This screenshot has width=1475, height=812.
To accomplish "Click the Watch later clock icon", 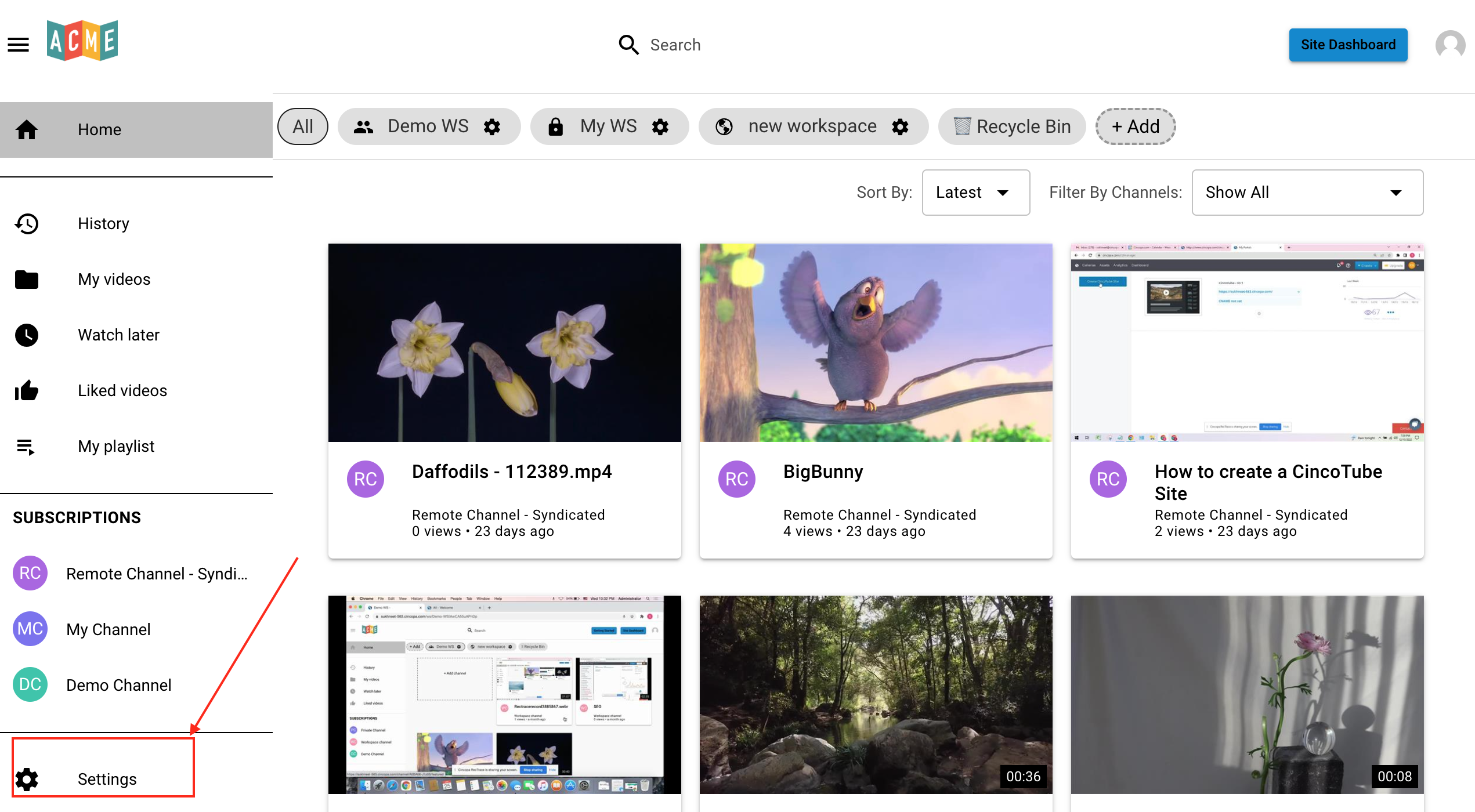I will (27, 335).
